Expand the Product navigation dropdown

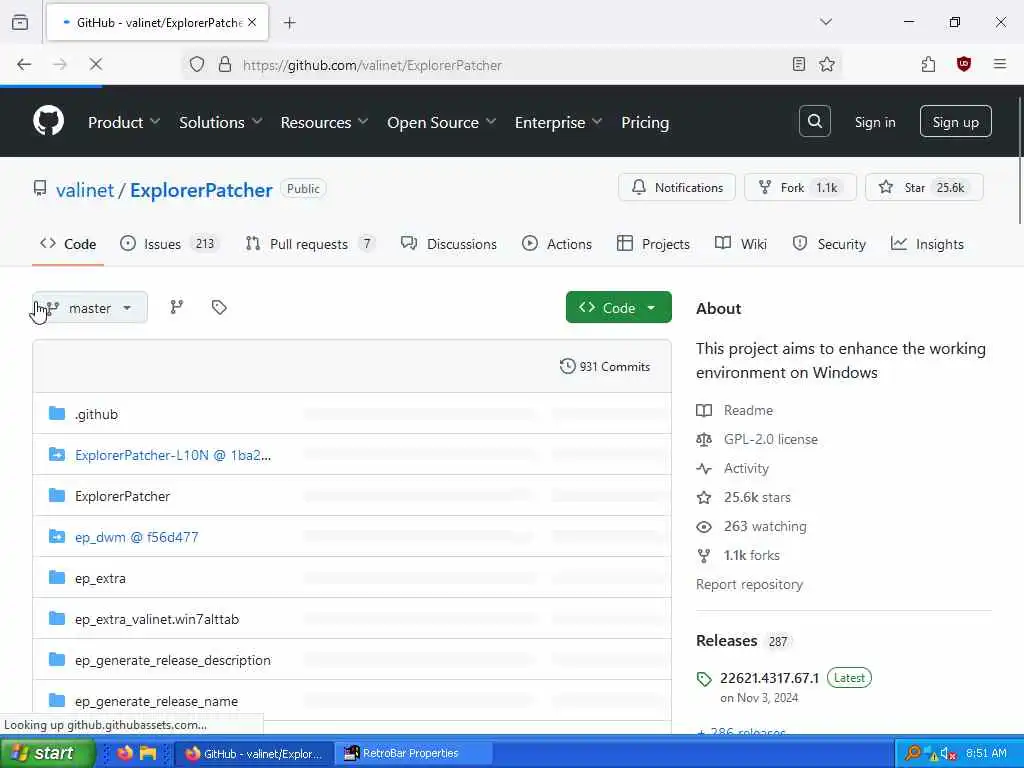pos(124,122)
